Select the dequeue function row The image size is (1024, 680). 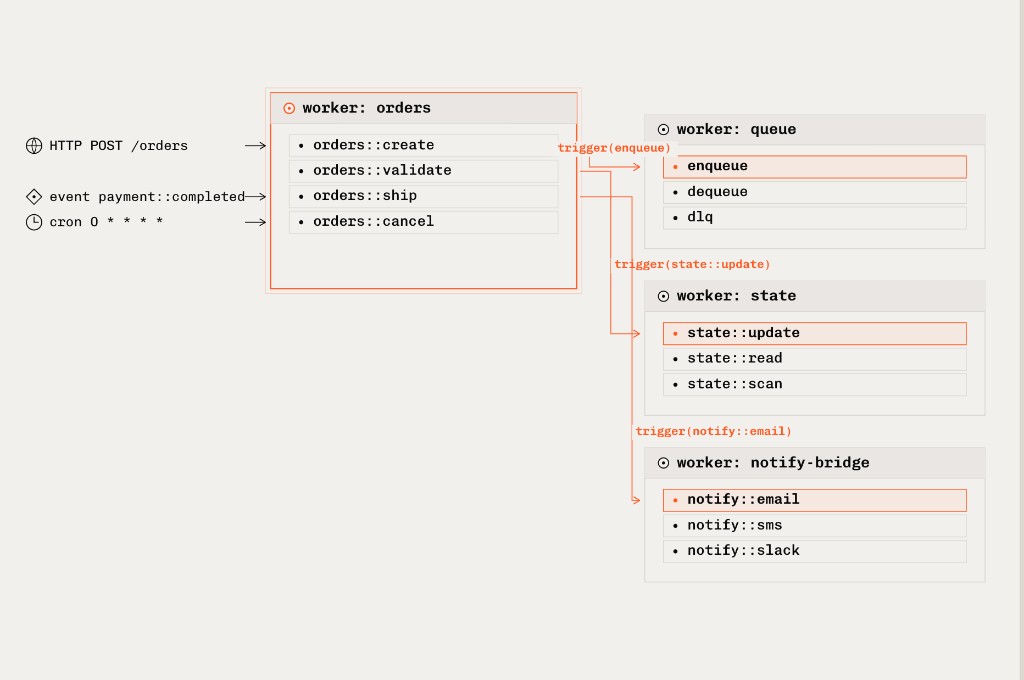(815, 192)
